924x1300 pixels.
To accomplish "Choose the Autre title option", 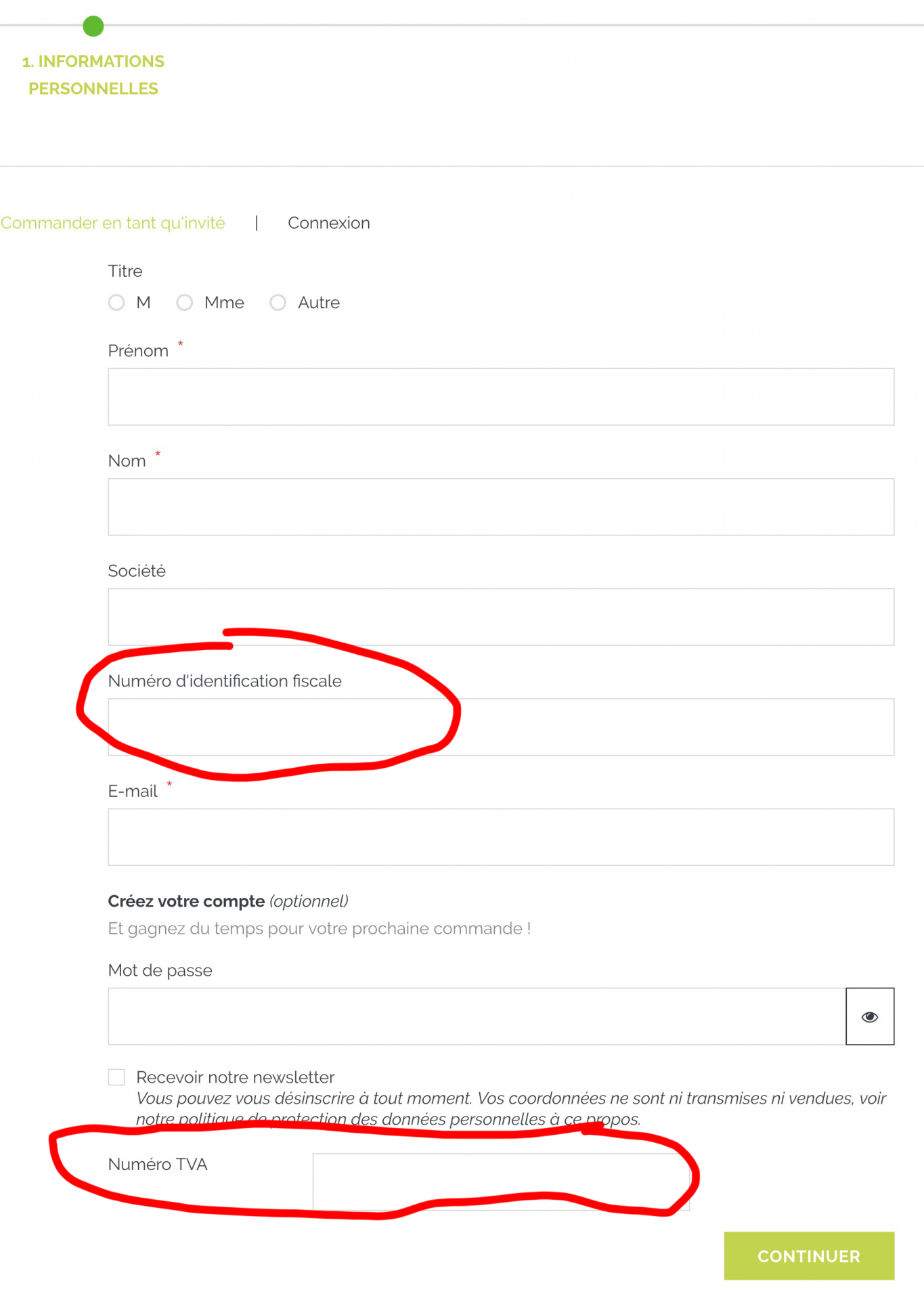I will [x=278, y=302].
